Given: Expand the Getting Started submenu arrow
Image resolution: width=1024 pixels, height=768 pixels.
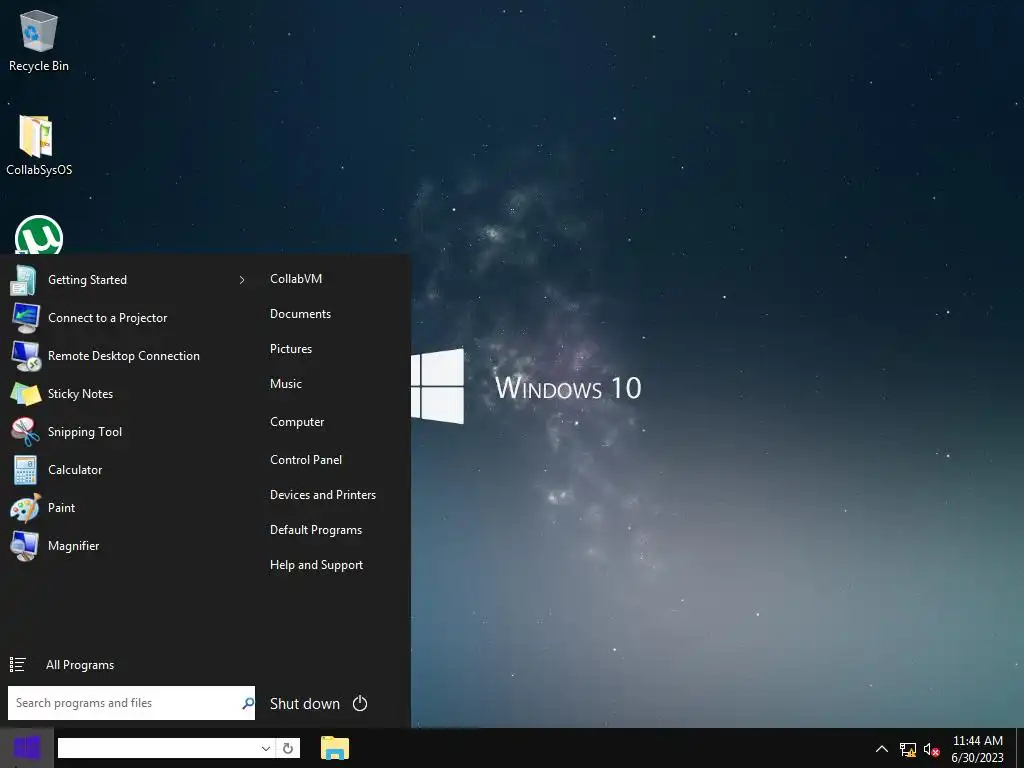Looking at the screenshot, I should (242, 280).
